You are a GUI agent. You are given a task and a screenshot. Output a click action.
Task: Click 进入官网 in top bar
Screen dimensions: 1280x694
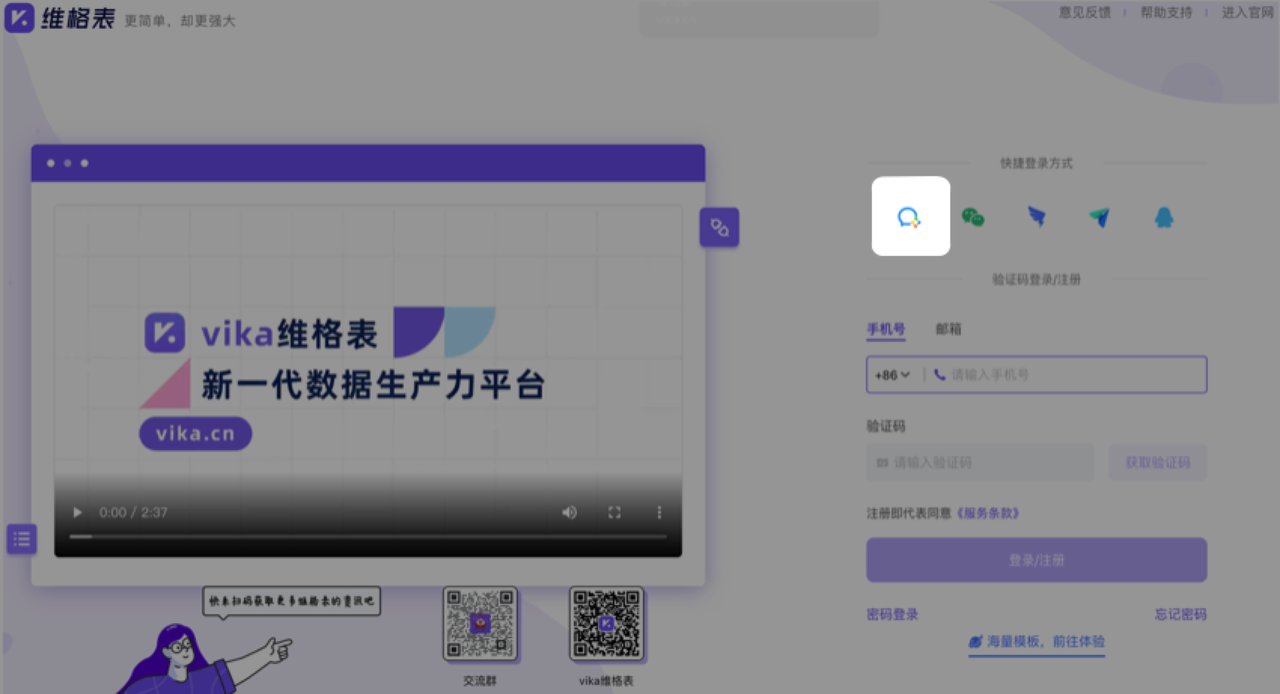(1248, 12)
